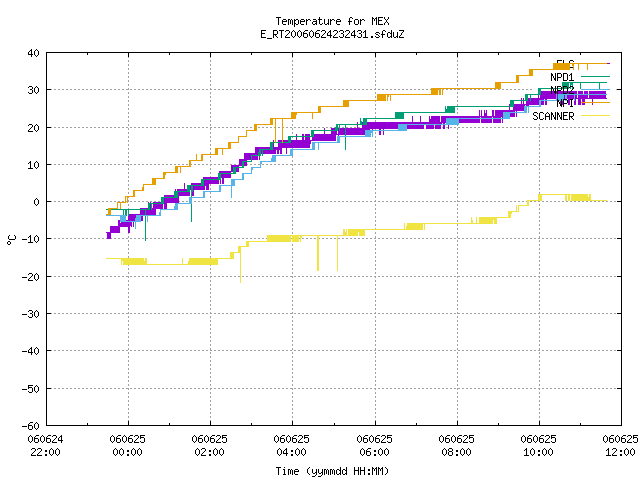
Task: Click the y-axis tick label 20
Action: [33, 128]
